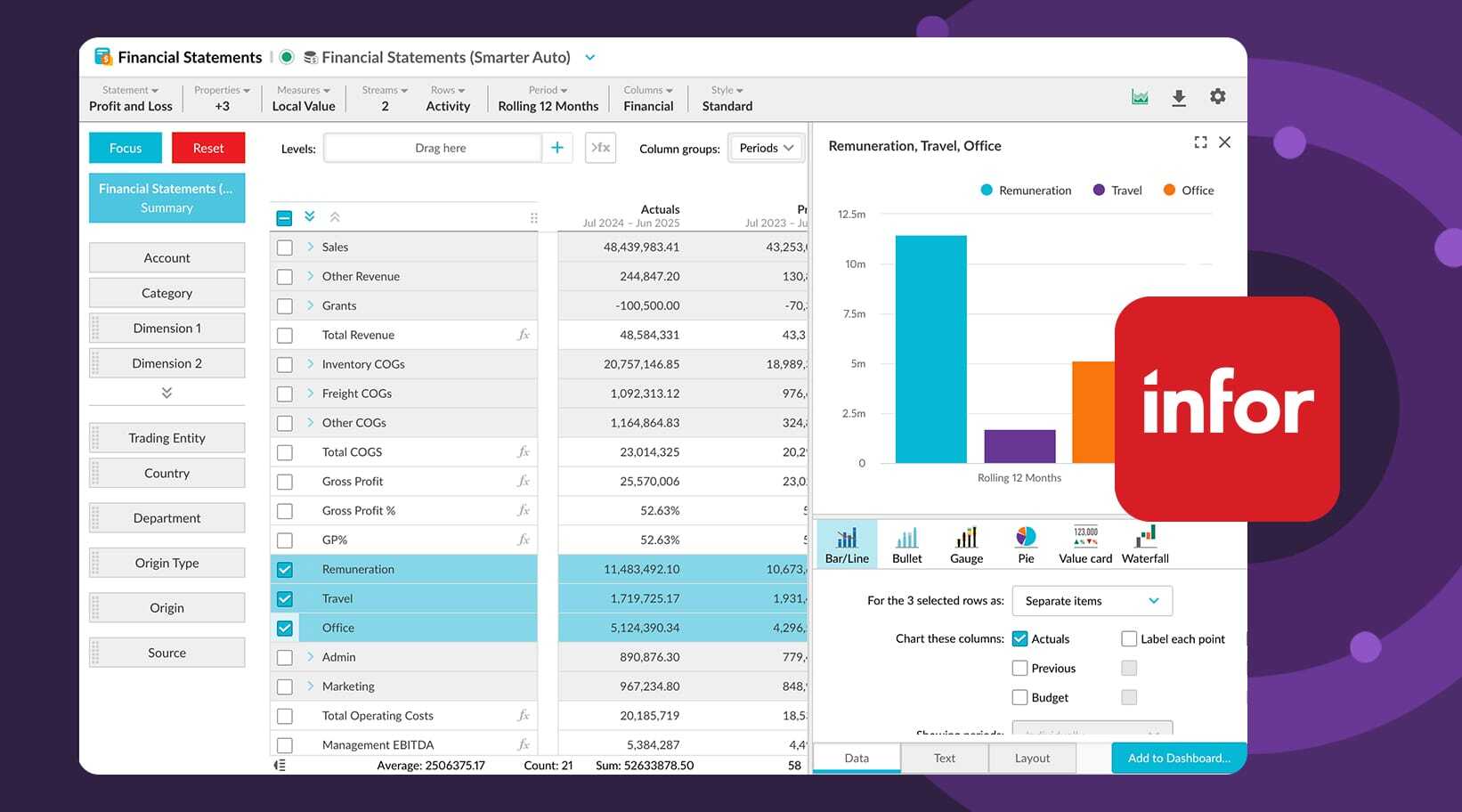Viewport: 1462px width, 812px height.
Task: Select the Bullet chart type
Action: point(906,543)
